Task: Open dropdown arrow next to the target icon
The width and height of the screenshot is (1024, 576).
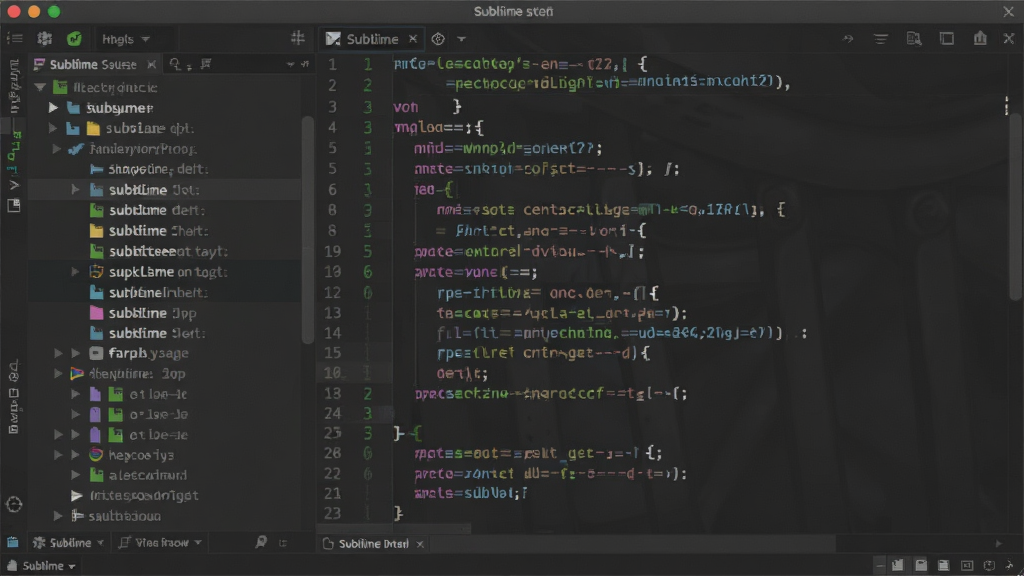Action: tap(462, 39)
